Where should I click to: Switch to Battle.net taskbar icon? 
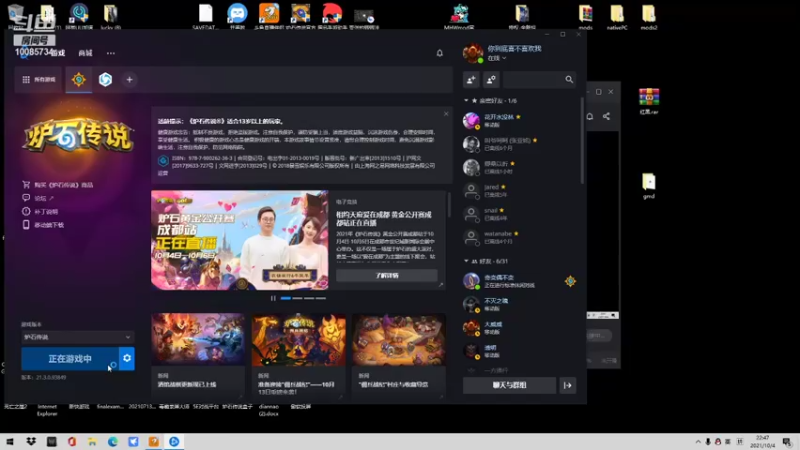[174, 441]
